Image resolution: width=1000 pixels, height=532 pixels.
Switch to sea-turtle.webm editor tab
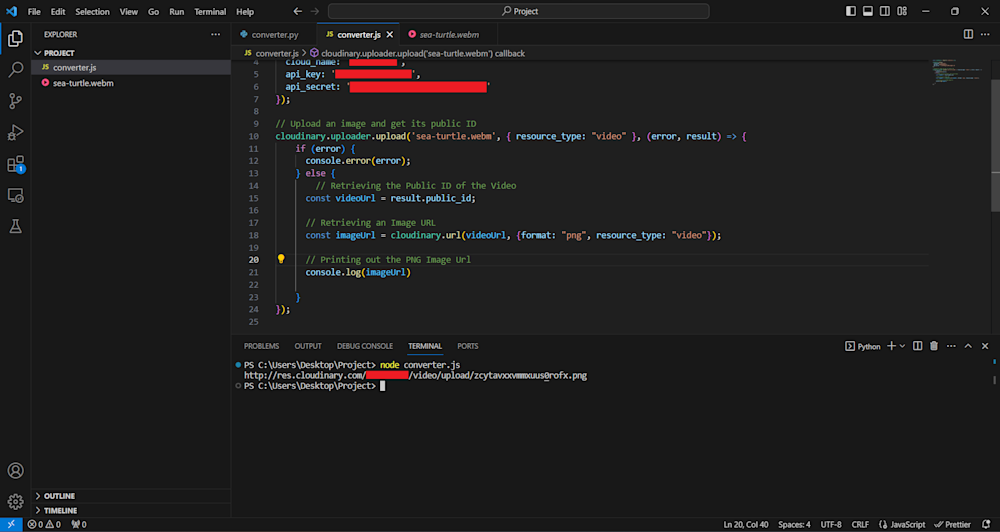[x=449, y=34]
